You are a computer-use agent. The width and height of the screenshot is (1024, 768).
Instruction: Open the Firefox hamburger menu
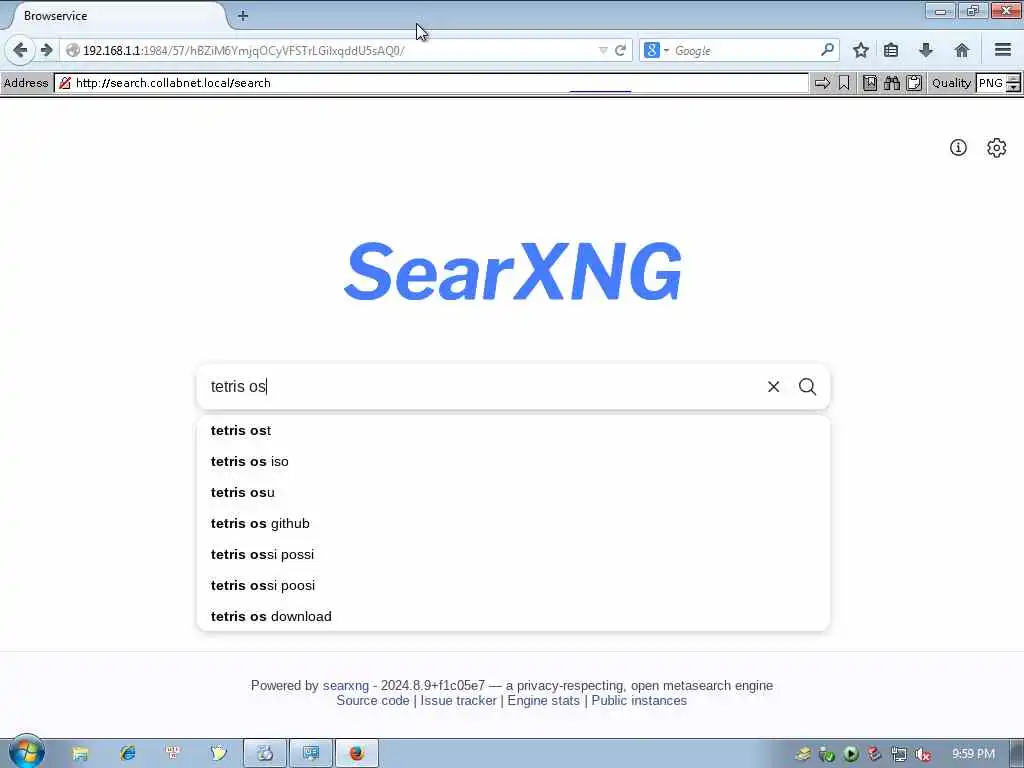click(x=1003, y=50)
